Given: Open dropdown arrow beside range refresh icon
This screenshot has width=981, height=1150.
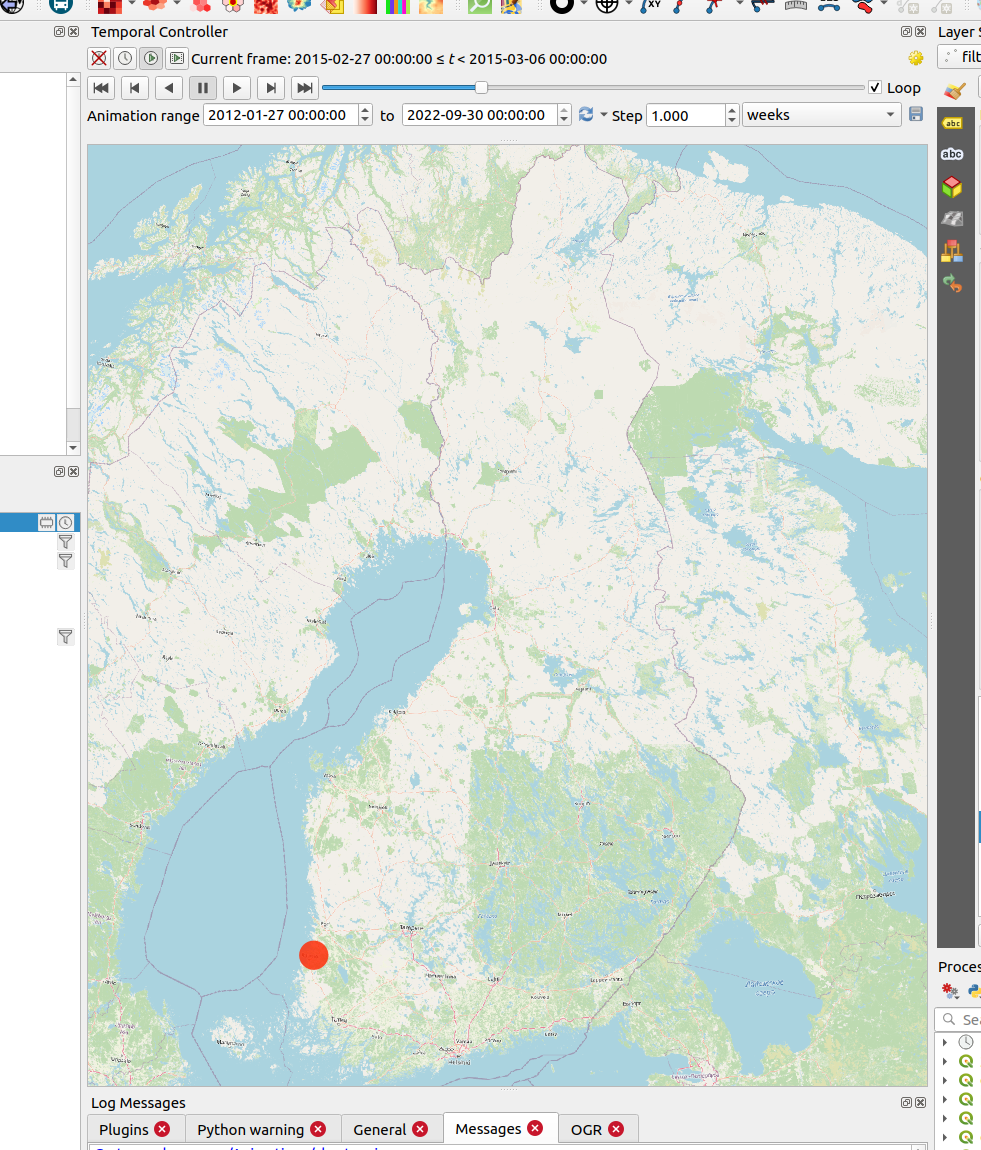Looking at the screenshot, I should [603, 115].
